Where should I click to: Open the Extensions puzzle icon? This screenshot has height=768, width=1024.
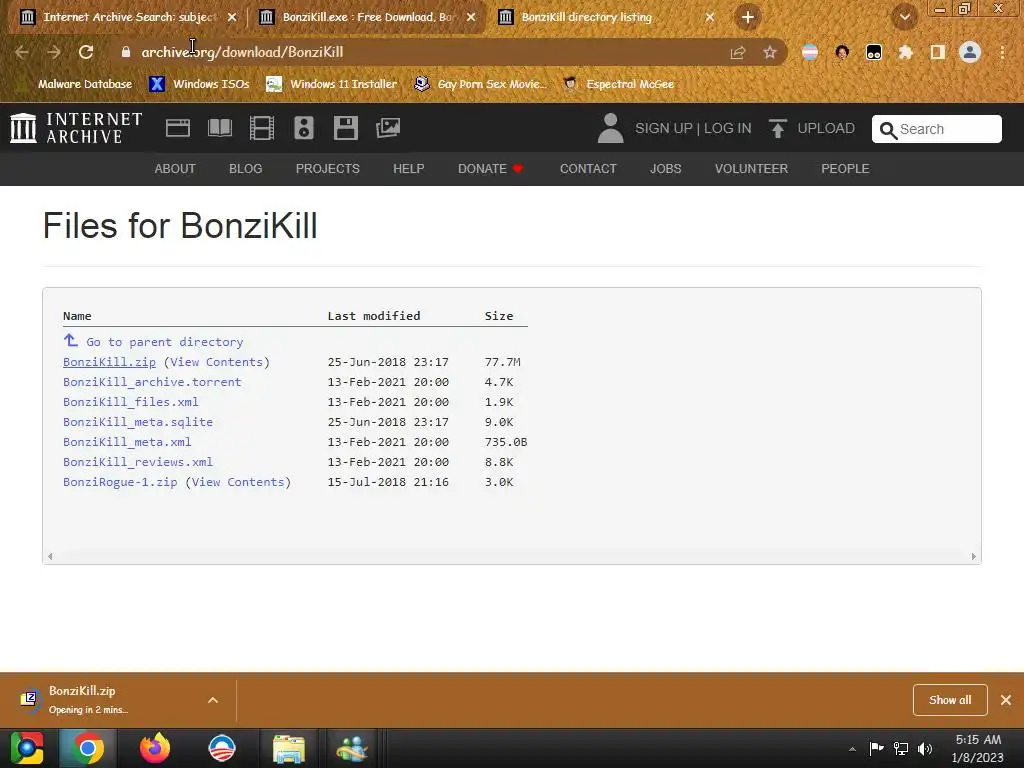(906, 52)
